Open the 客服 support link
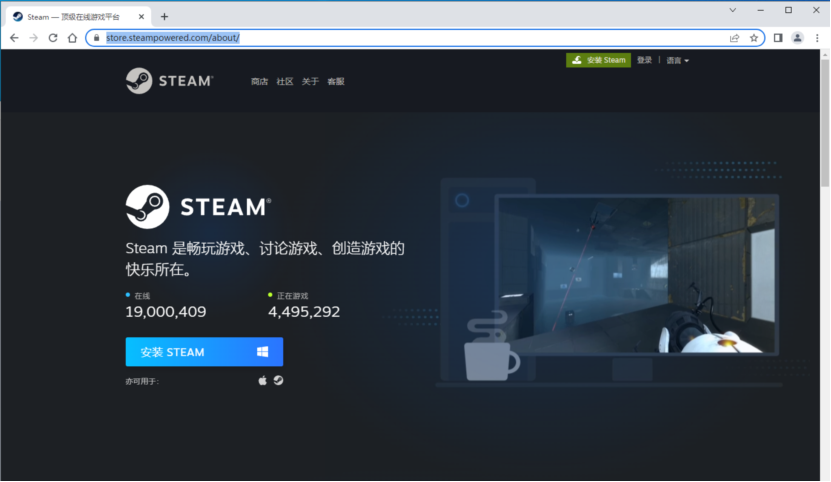 pyautogui.click(x=336, y=81)
